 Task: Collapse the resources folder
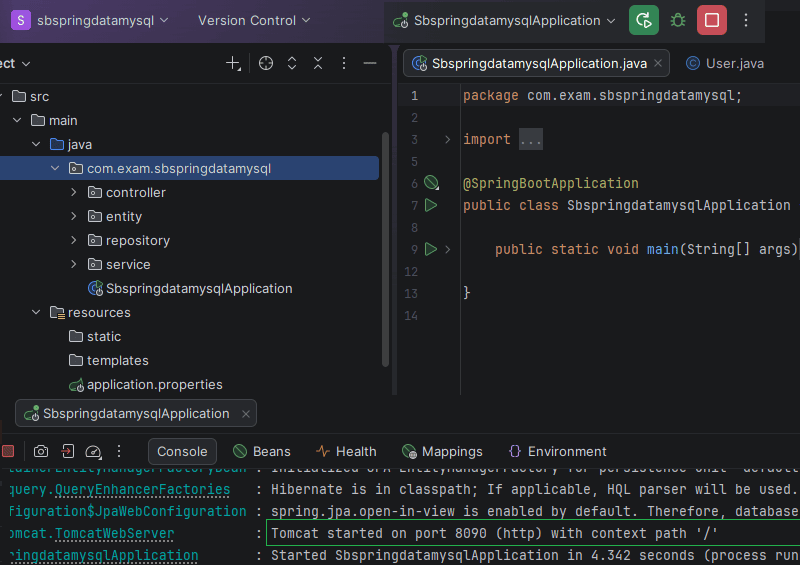tap(36, 312)
